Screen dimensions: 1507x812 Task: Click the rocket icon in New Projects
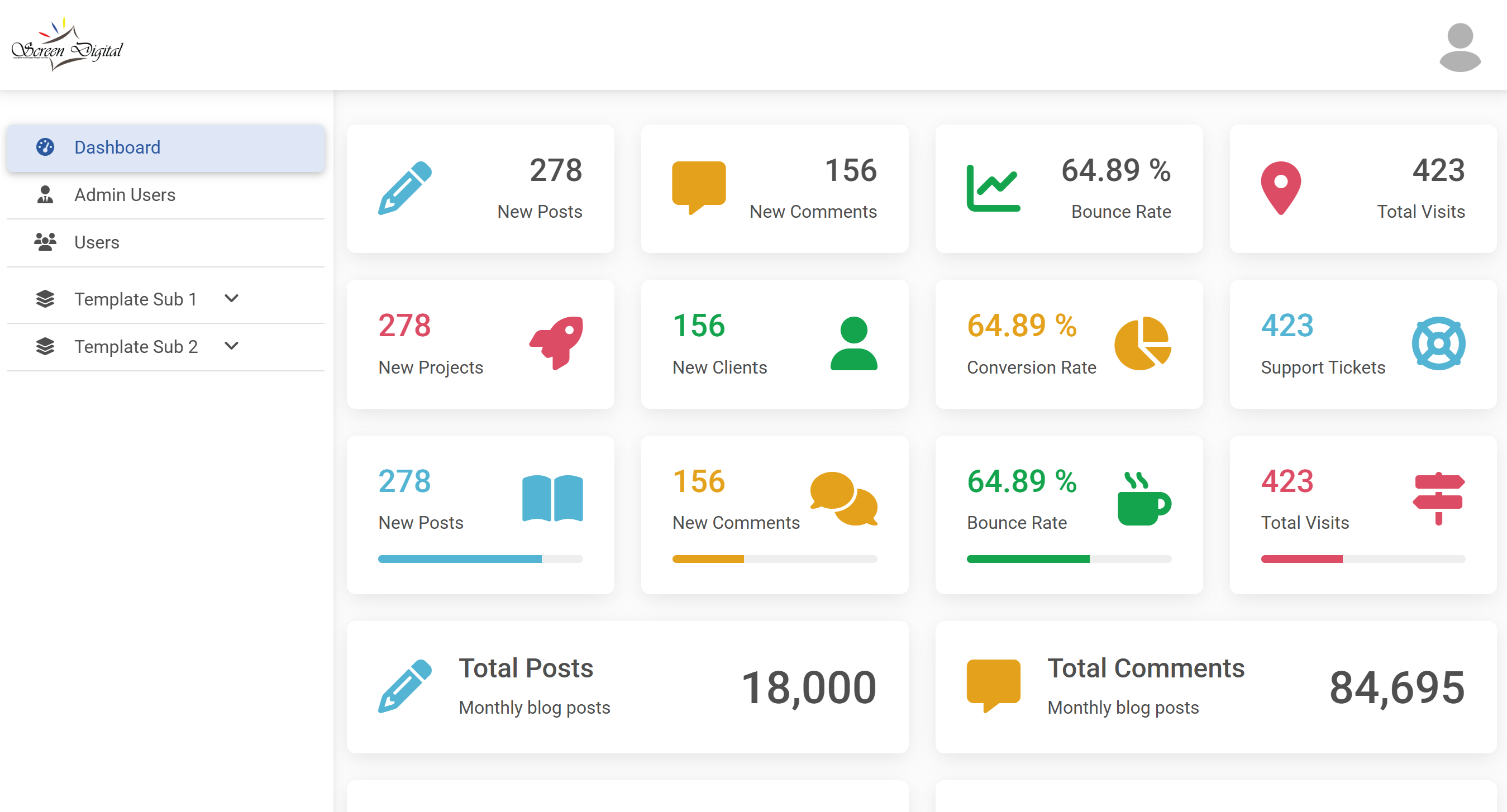[x=556, y=343]
